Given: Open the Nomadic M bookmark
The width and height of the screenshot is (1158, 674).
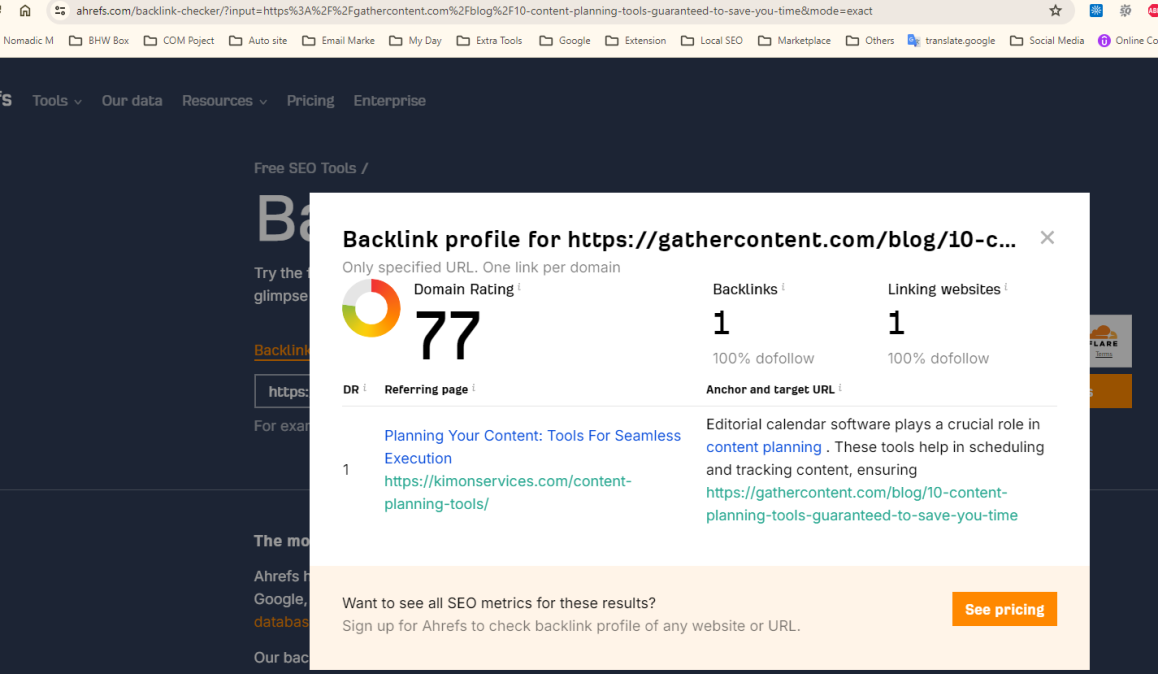Looking at the screenshot, I should [x=28, y=41].
